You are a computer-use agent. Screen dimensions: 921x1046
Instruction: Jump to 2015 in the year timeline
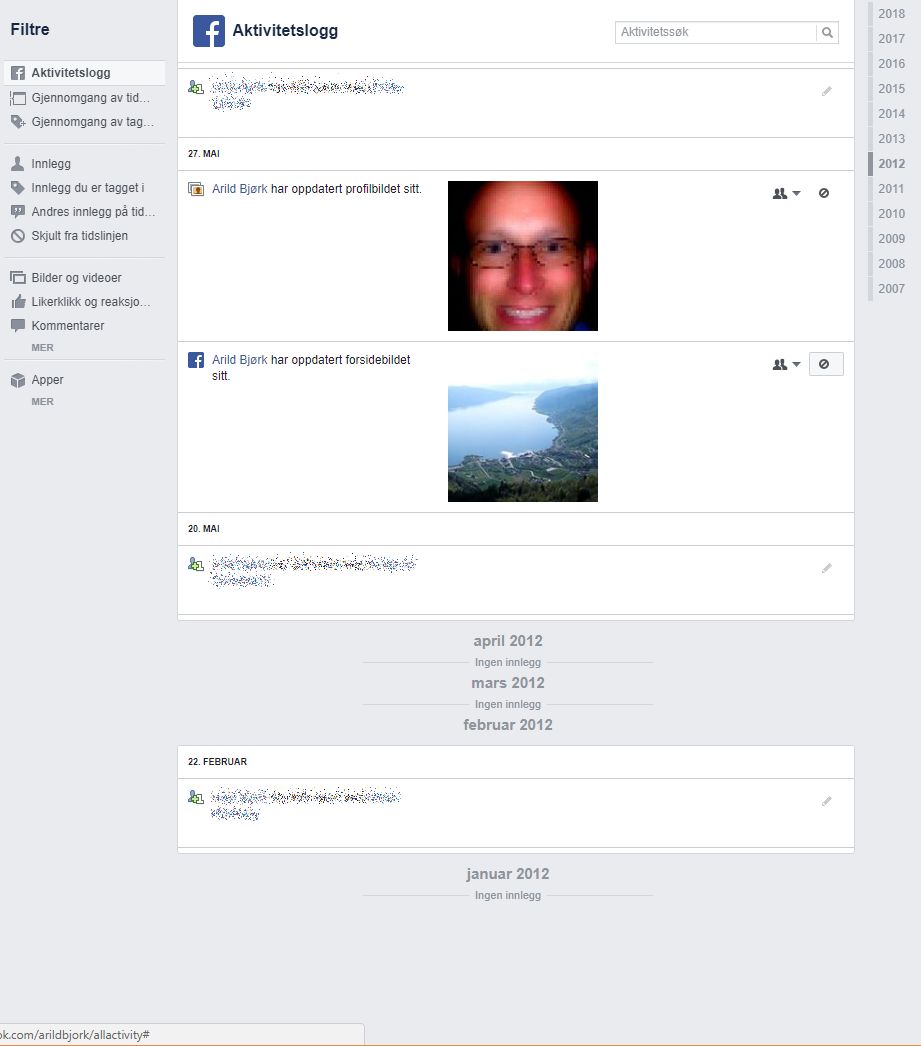click(x=891, y=89)
